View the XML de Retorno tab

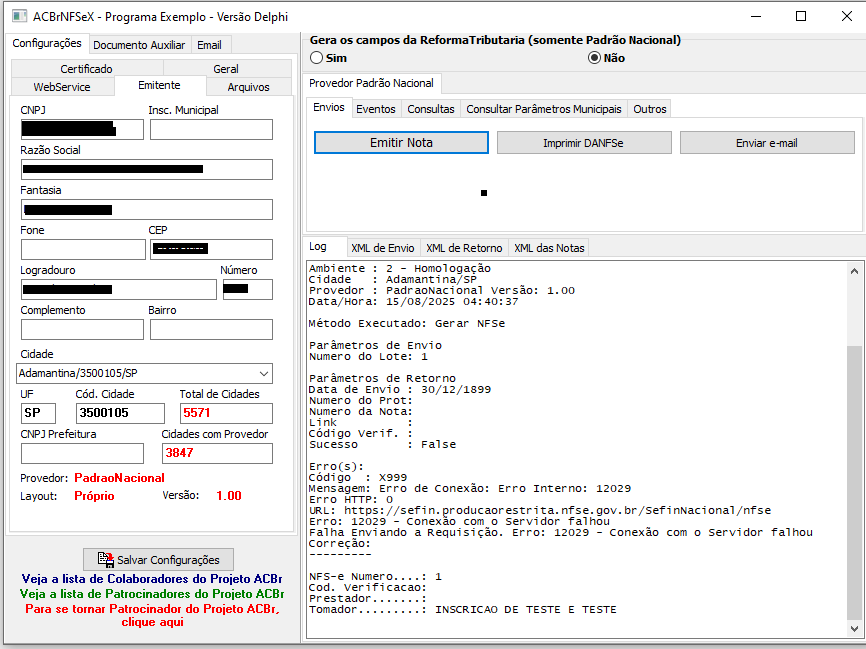click(464, 249)
